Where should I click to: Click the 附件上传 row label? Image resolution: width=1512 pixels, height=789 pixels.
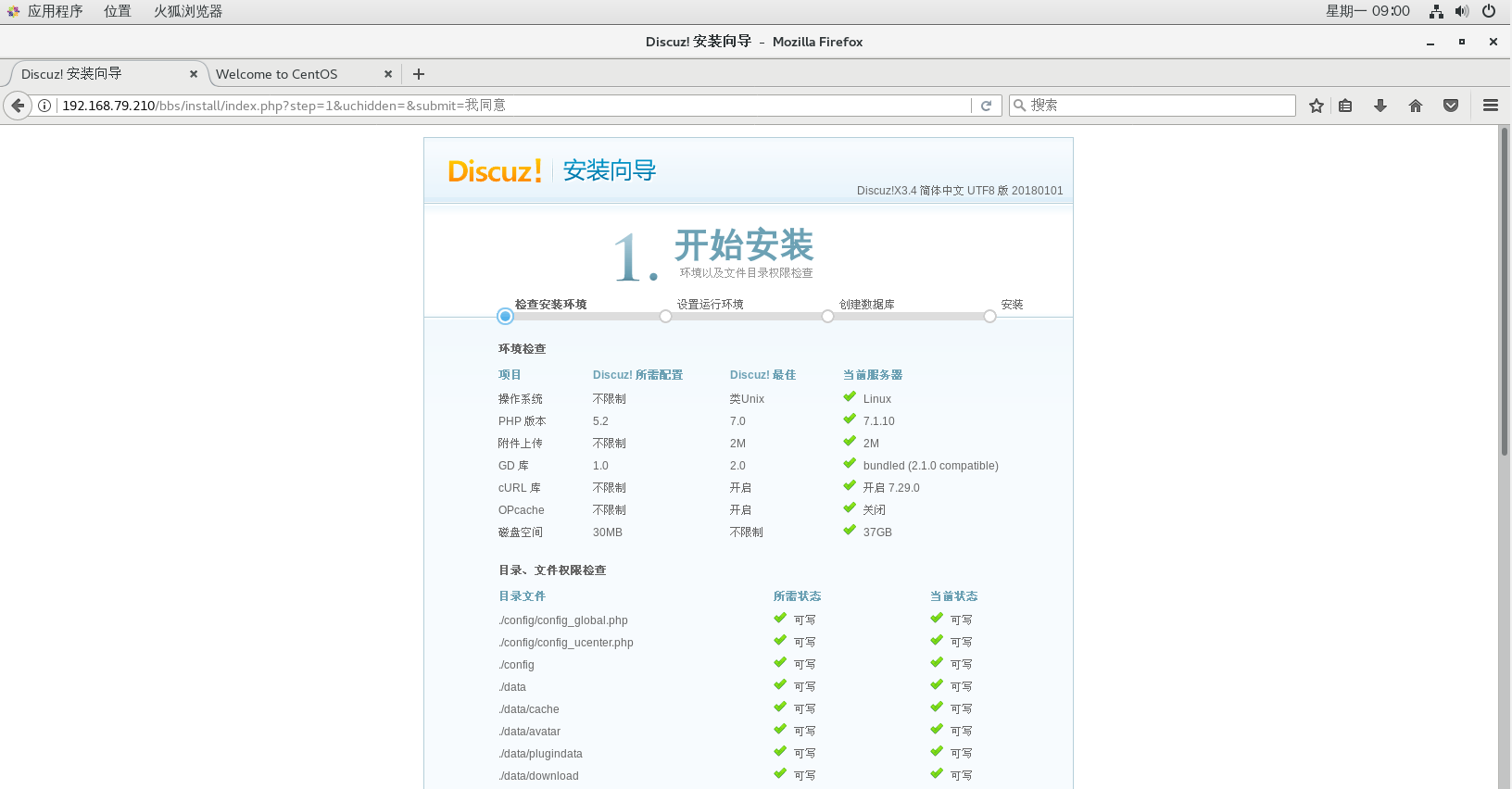point(521,444)
